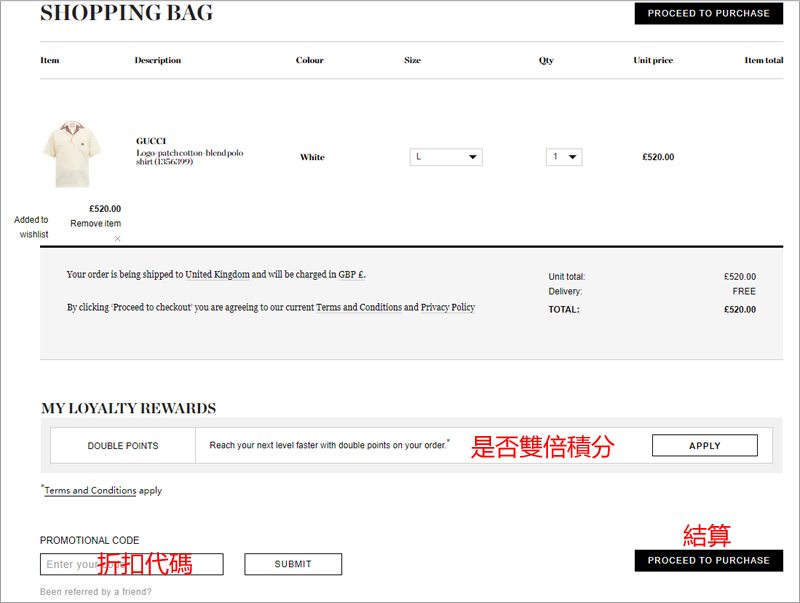
Task: Click the GBP £ currency link
Action: pyautogui.click(x=351, y=275)
